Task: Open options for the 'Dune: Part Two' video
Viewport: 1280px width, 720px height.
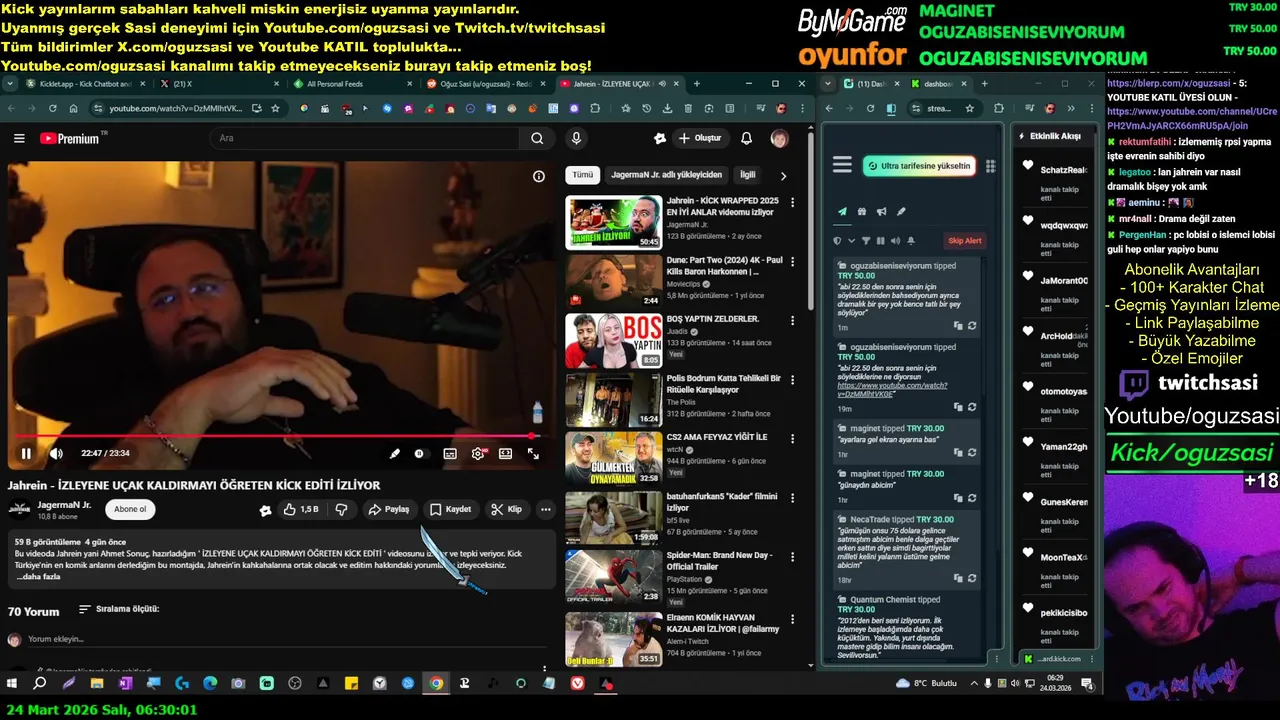Action: [x=793, y=260]
